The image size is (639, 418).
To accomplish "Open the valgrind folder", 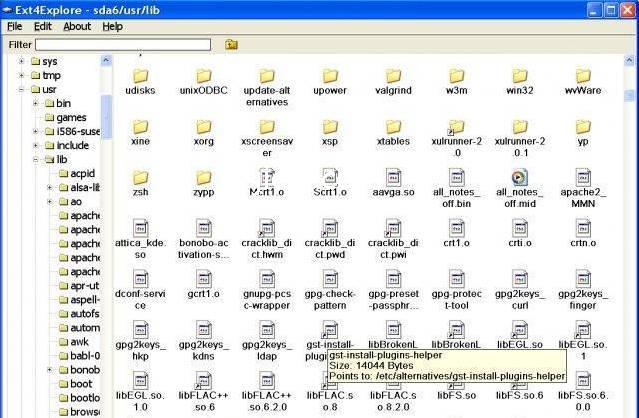I will pos(393,76).
